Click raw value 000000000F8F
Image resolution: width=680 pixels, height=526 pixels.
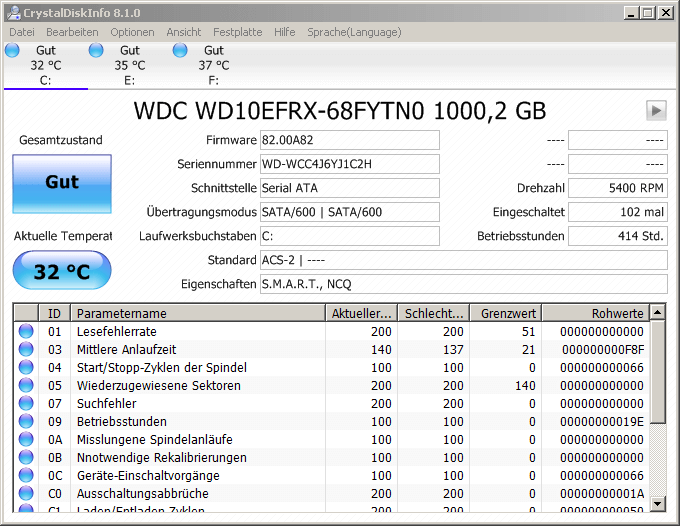tap(603, 350)
